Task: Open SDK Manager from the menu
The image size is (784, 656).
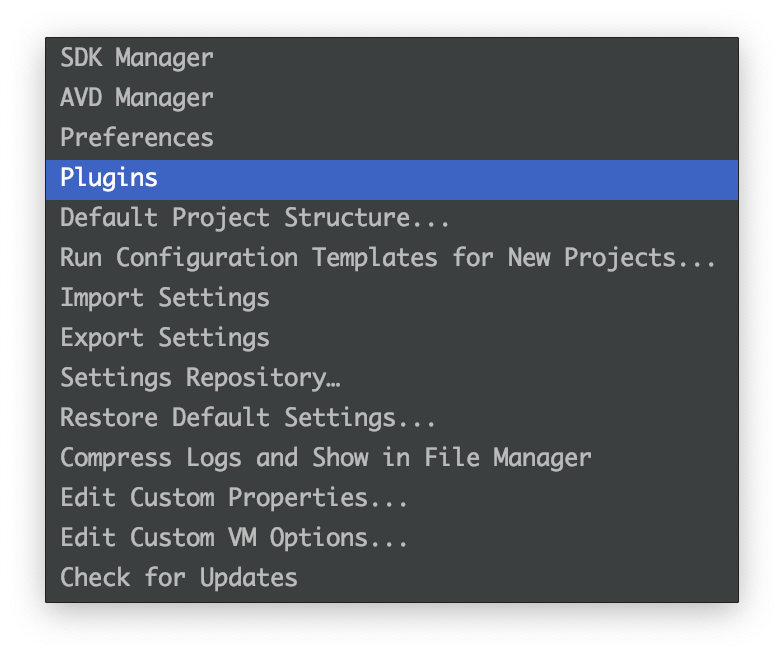Action: pyautogui.click(x=392, y=58)
